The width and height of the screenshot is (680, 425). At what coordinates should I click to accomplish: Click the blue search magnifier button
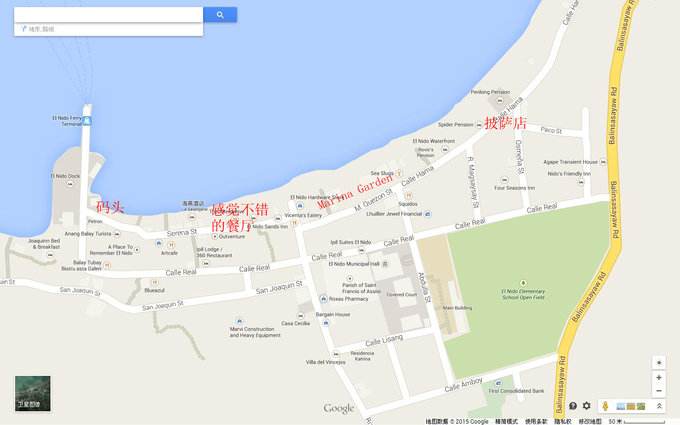220,14
